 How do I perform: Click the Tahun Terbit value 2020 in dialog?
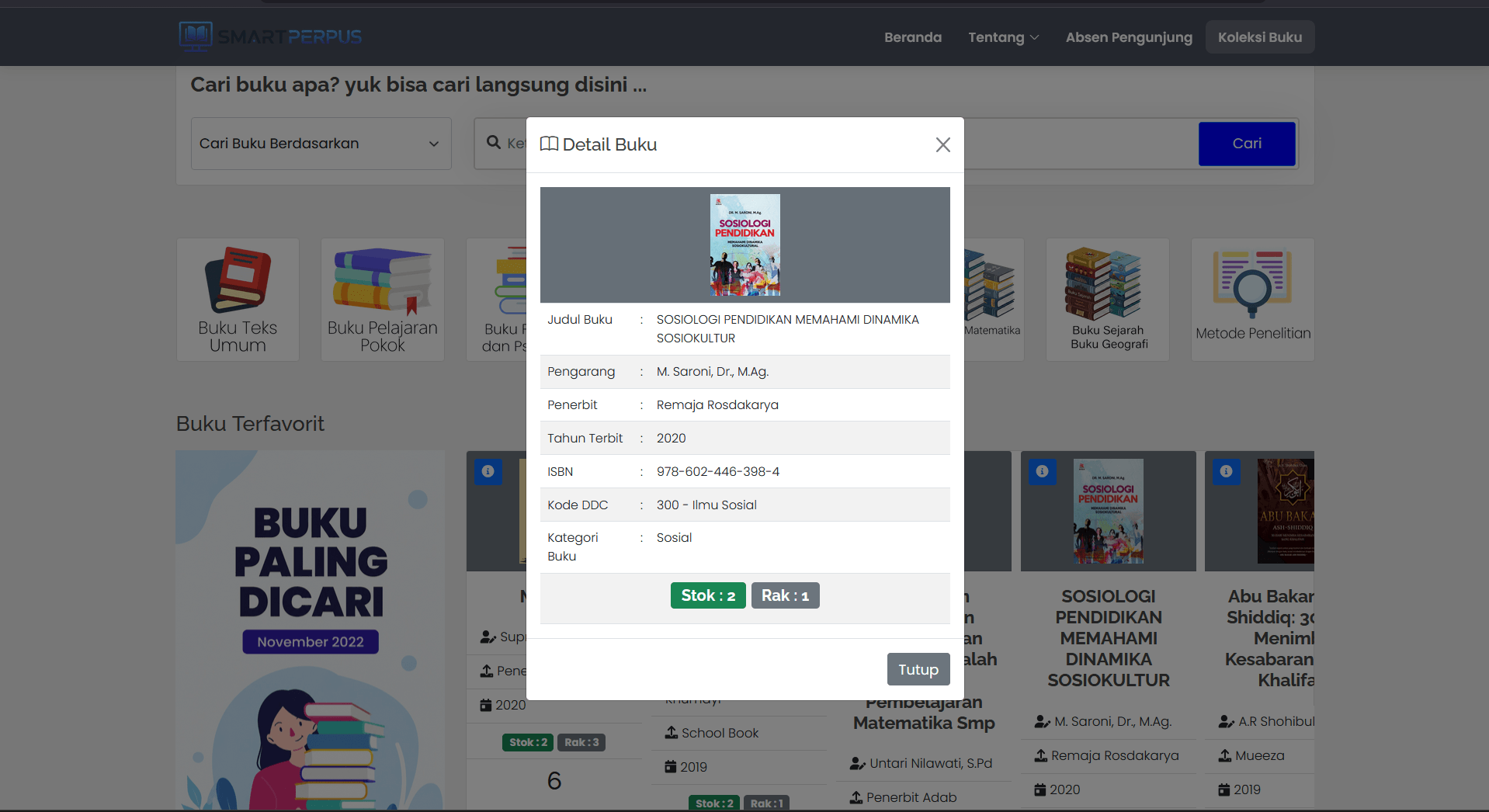coord(671,438)
